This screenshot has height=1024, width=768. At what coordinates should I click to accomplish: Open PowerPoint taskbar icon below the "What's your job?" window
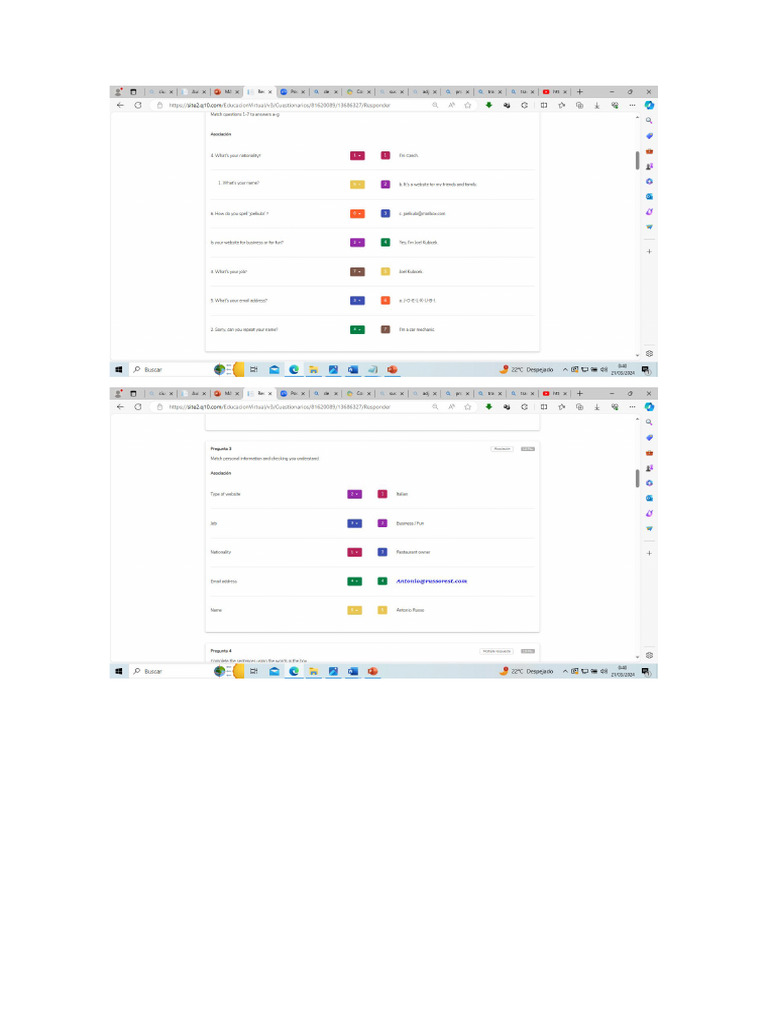392,370
